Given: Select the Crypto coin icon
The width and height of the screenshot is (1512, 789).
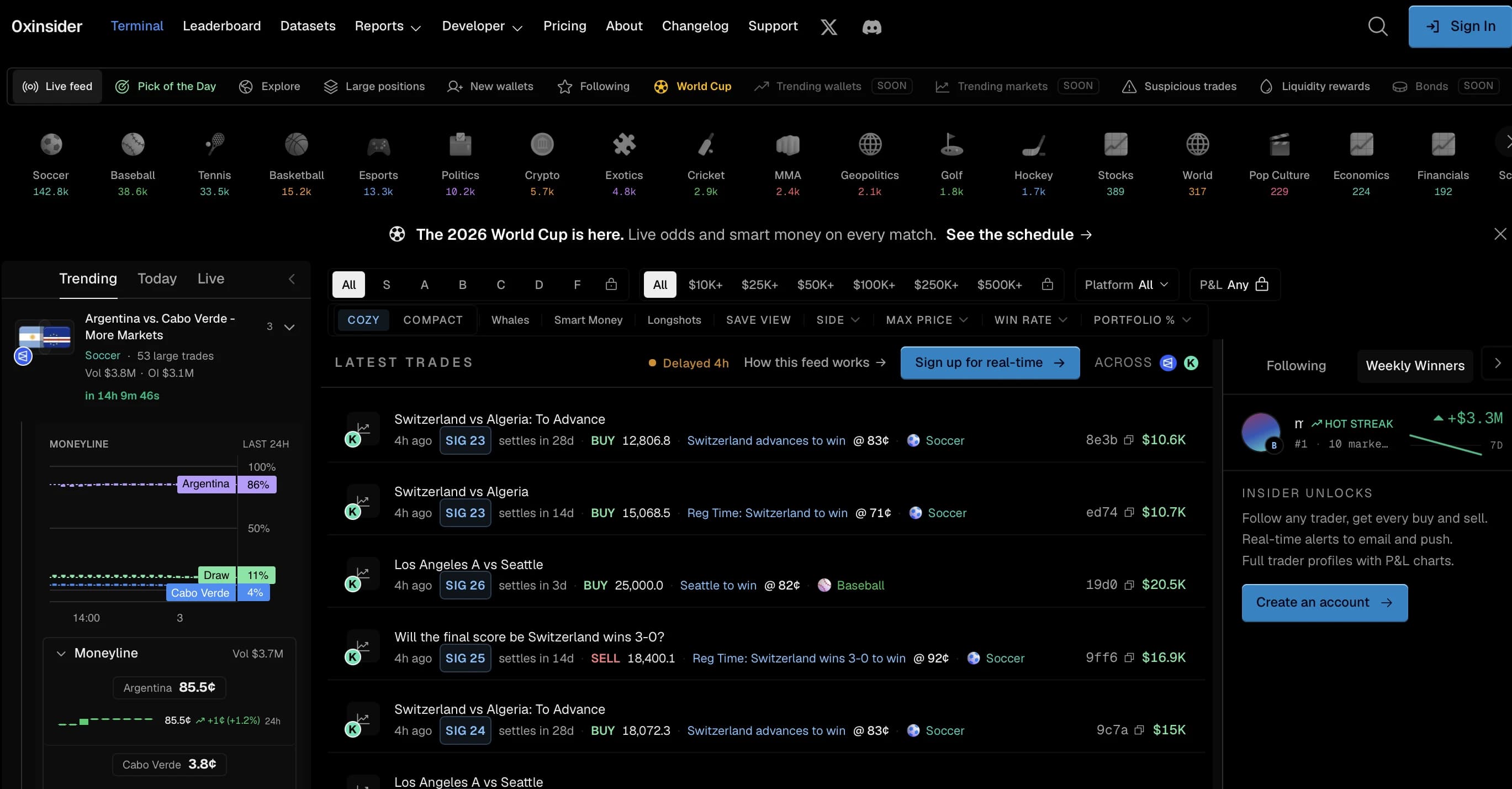Looking at the screenshot, I should pos(542,144).
